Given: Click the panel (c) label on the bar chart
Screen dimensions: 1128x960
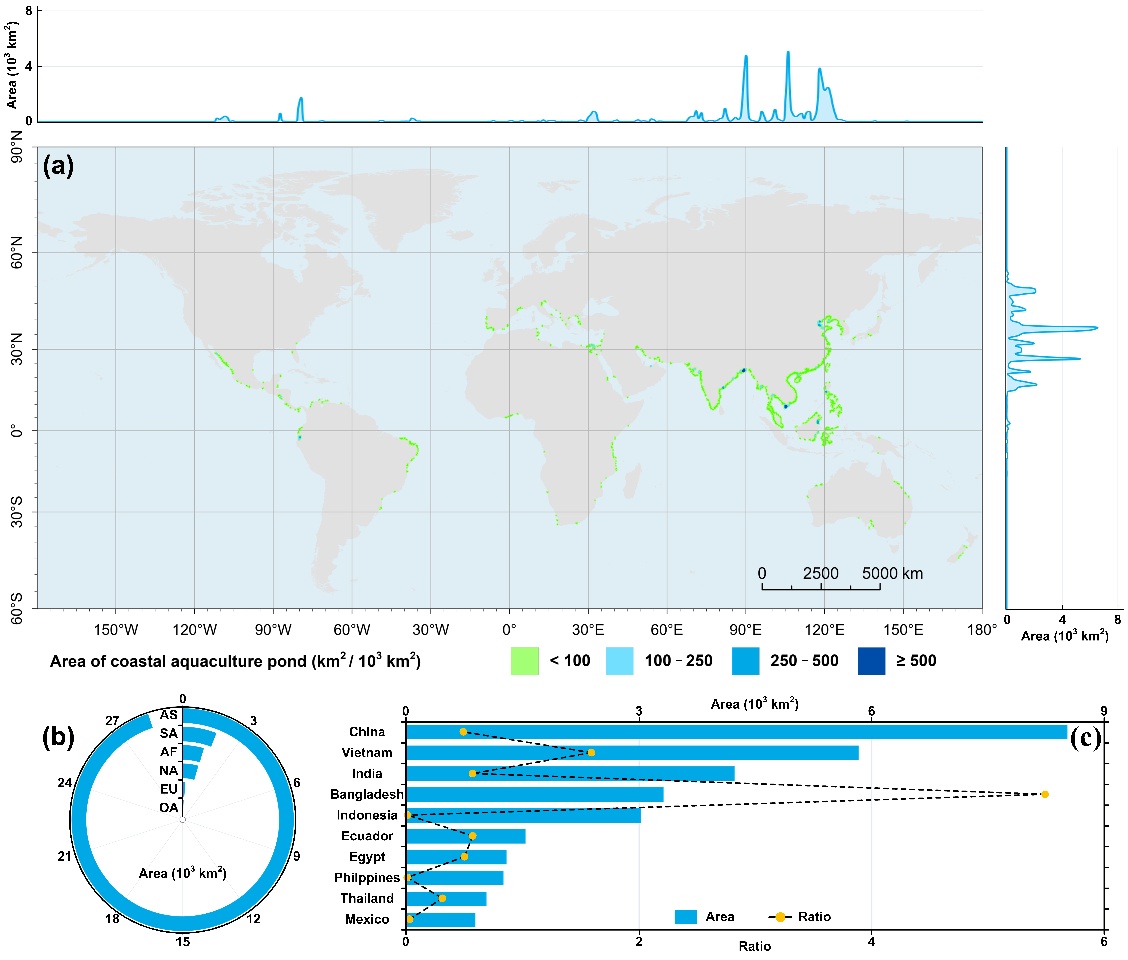Looking at the screenshot, I should point(1087,739).
